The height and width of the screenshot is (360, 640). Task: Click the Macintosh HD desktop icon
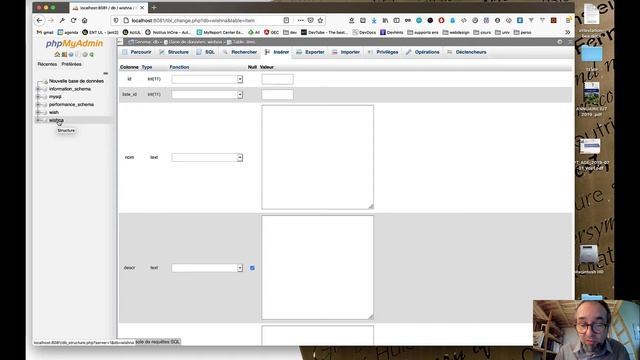click(x=589, y=259)
